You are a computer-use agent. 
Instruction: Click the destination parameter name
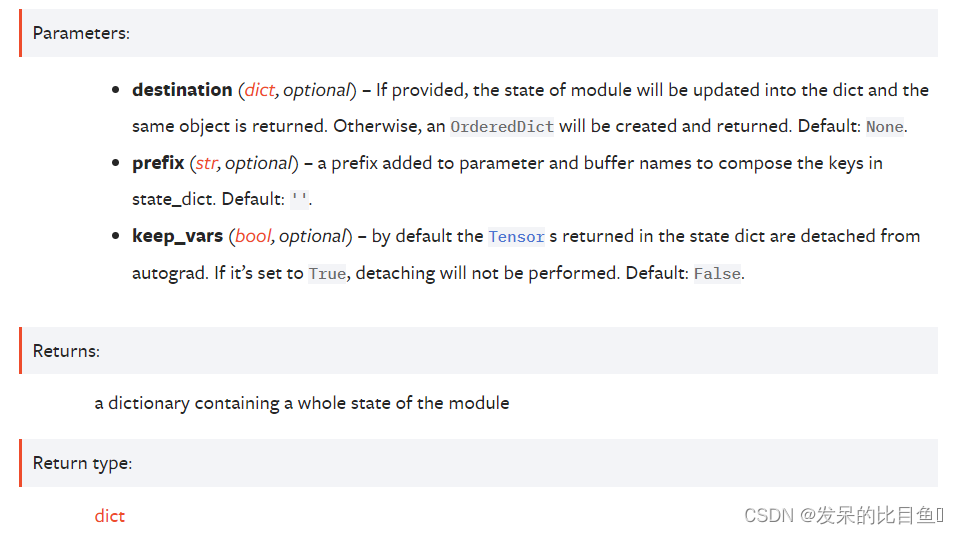tap(182, 90)
